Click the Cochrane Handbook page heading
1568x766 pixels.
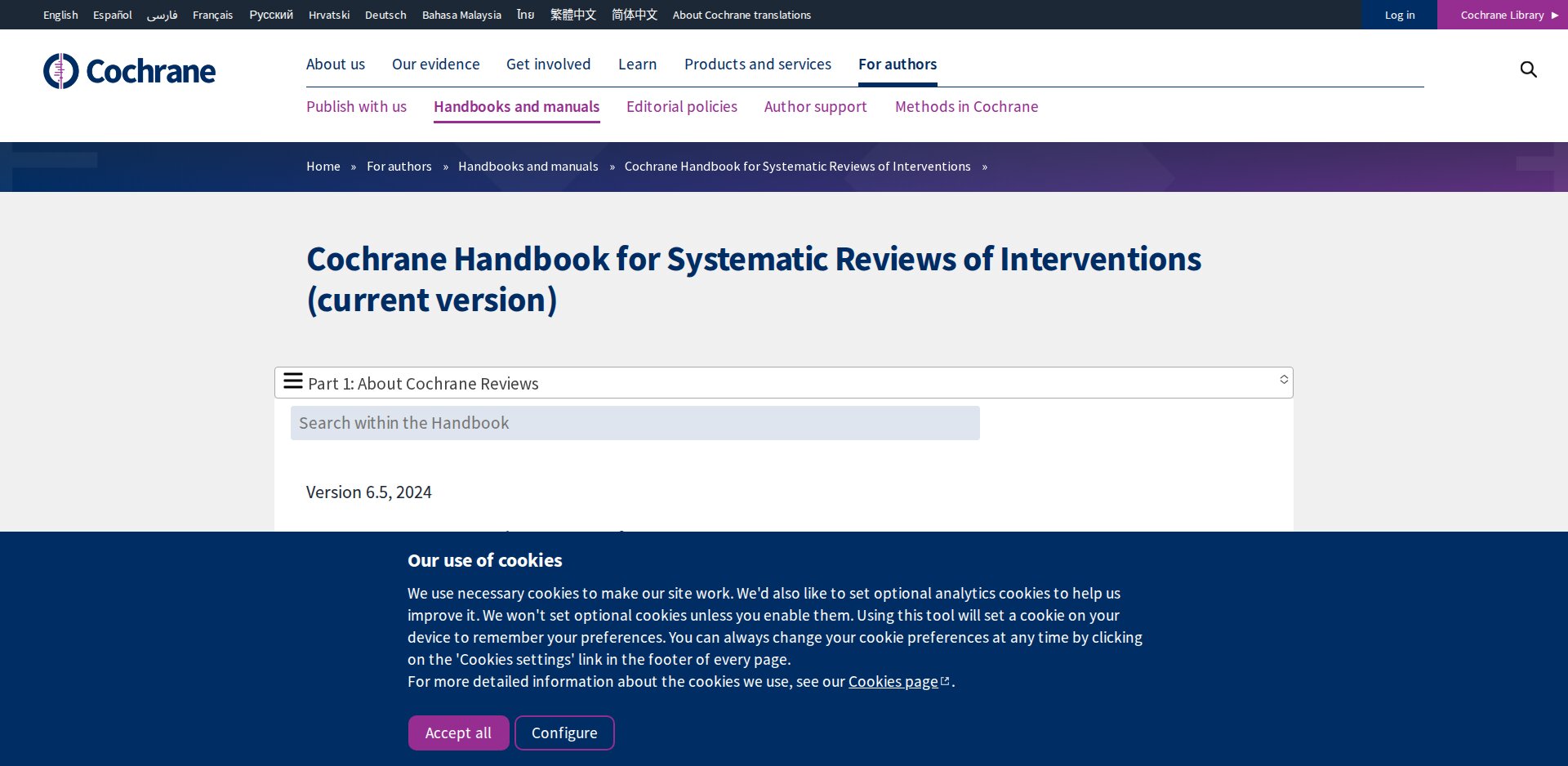click(x=754, y=279)
